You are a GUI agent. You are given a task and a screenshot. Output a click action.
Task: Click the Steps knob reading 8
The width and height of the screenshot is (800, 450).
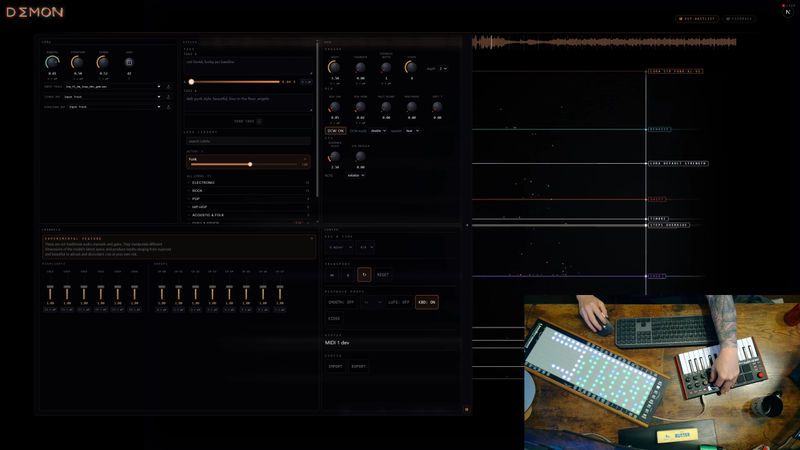[x=411, y=67]
